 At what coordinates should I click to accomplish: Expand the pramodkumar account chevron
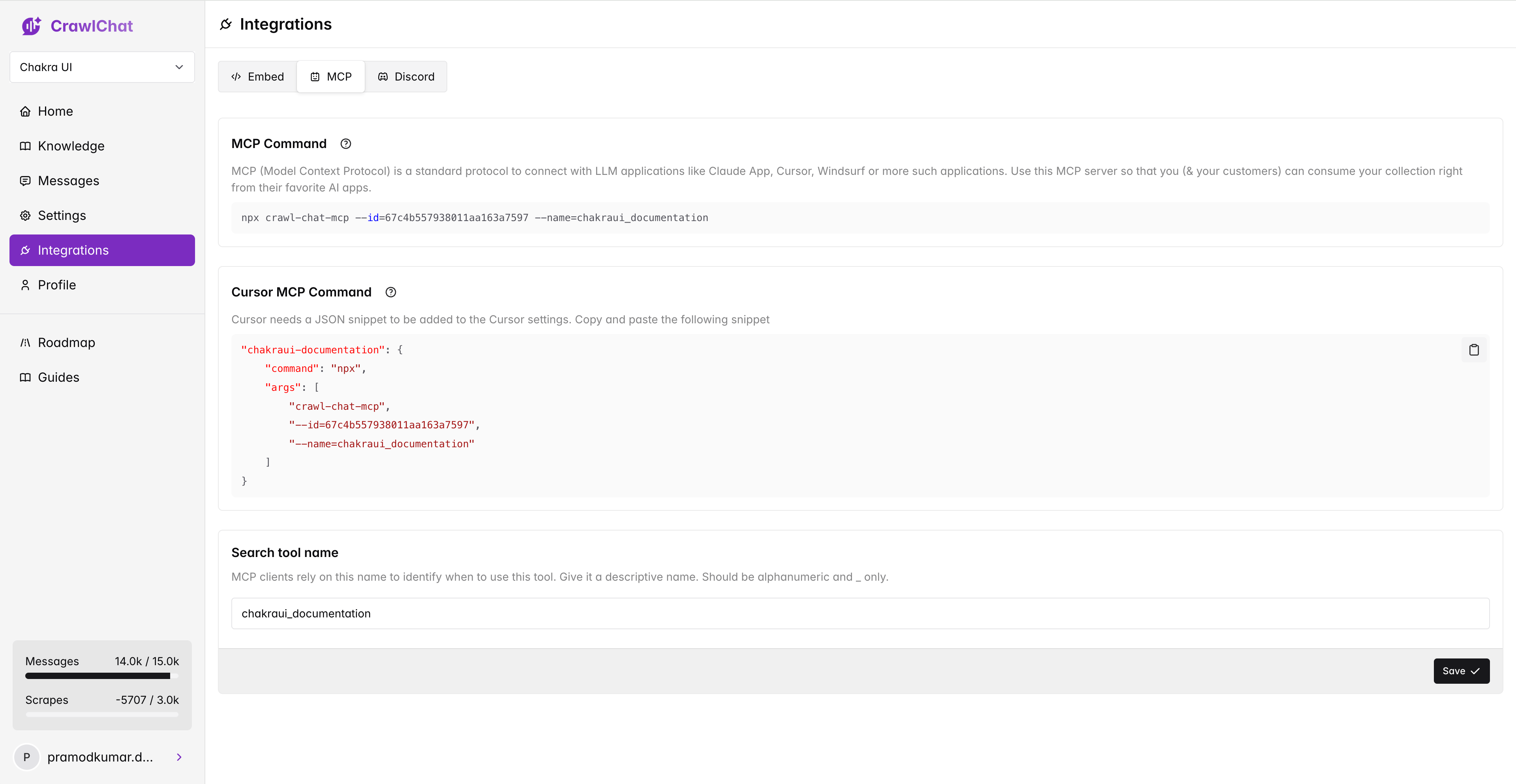(179, 757)
